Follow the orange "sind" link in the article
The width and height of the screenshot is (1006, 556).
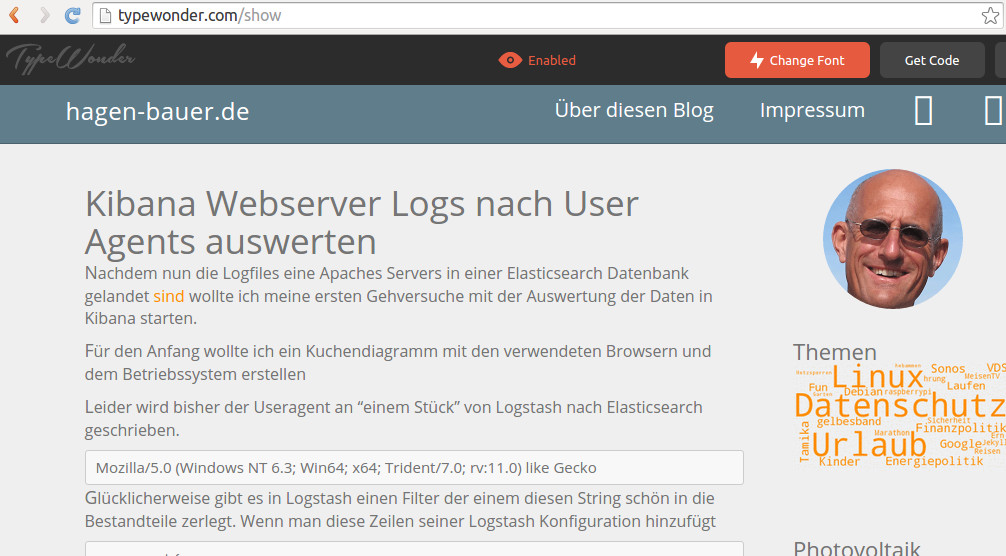click(168, 296)
